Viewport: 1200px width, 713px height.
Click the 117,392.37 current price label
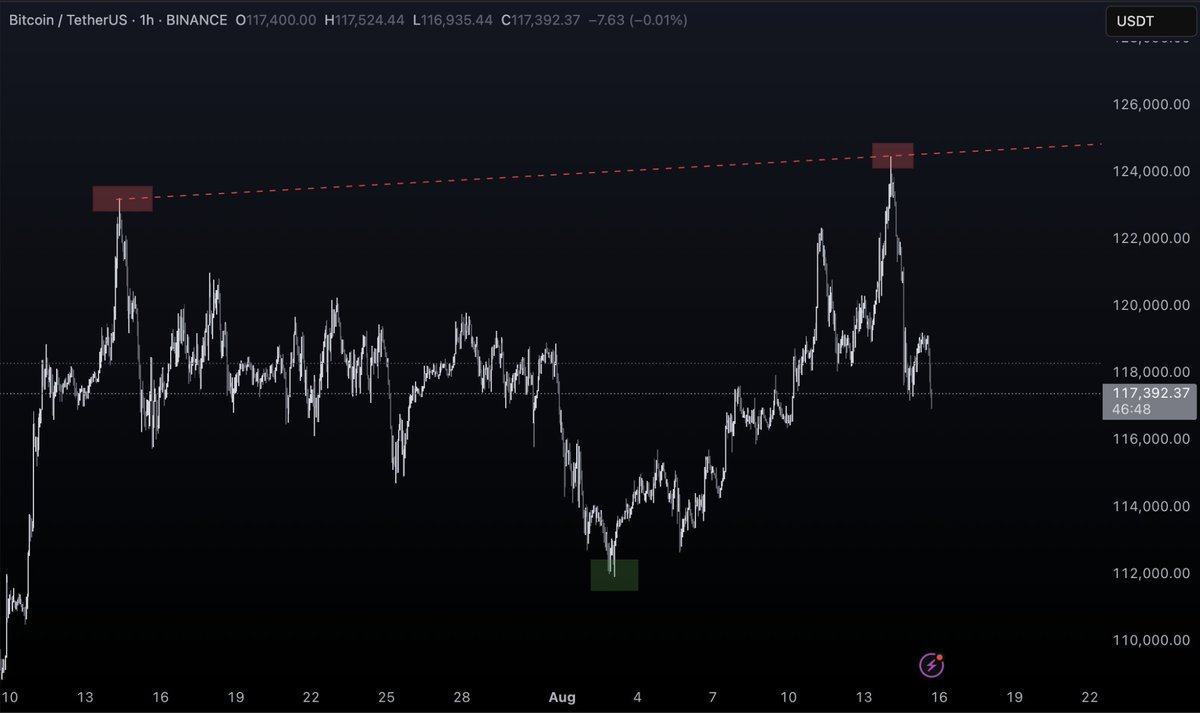tap(1150, 393)
